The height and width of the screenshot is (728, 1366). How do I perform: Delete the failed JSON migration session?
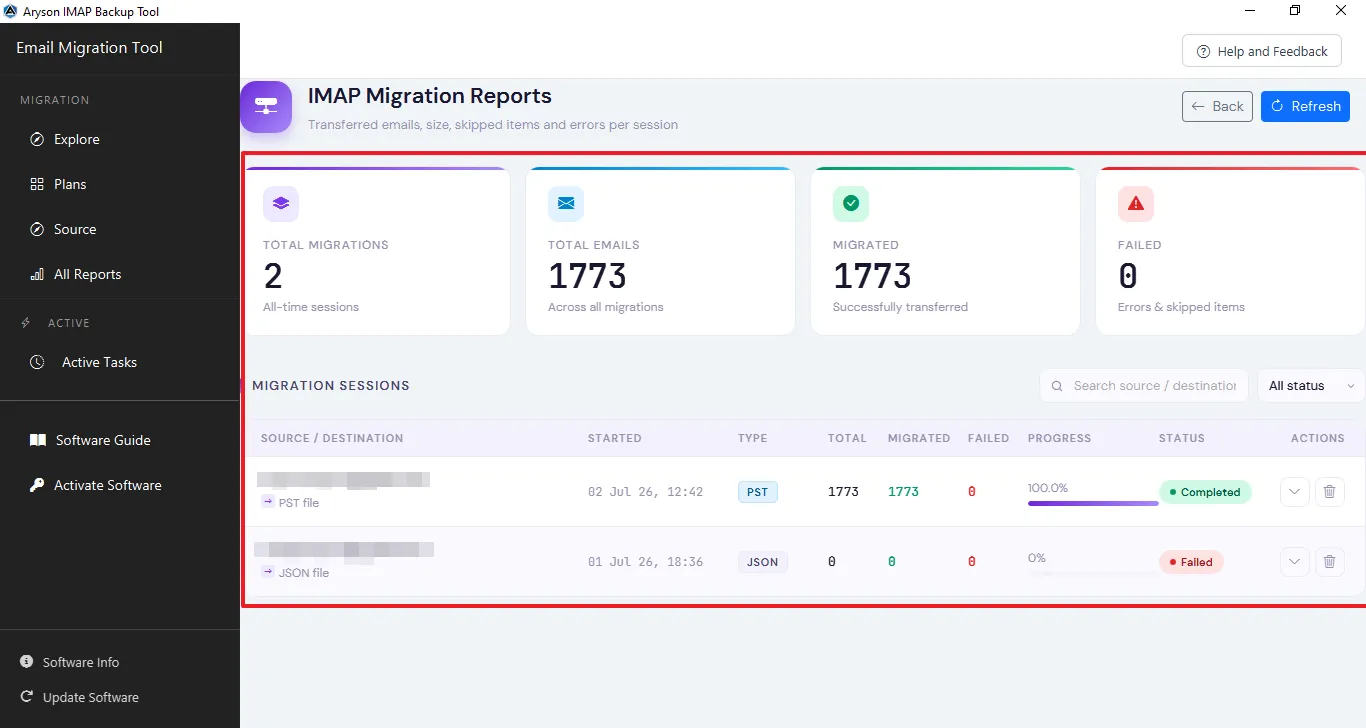[1329, 562]
